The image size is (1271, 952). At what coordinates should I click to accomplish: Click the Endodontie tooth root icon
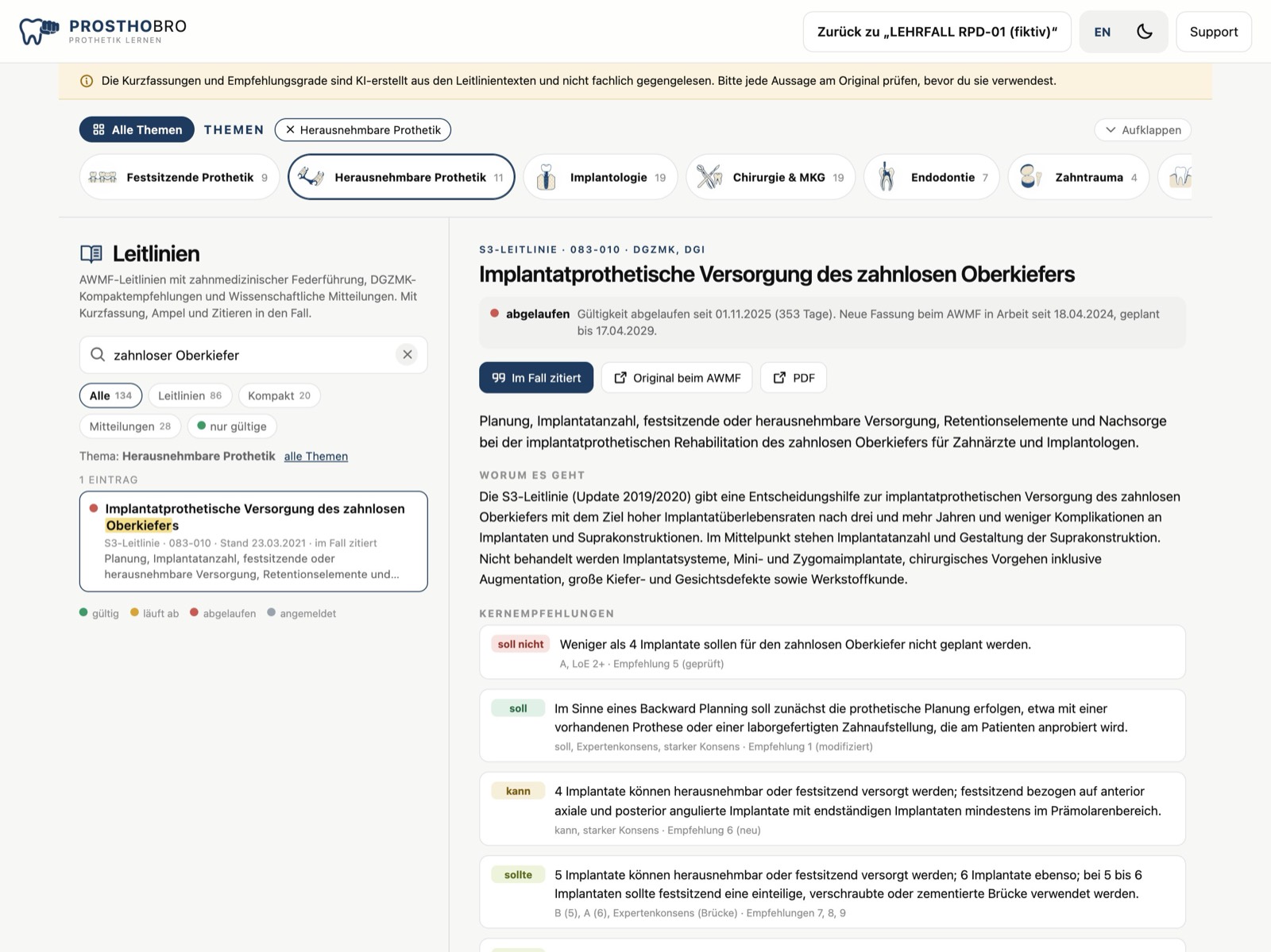[887, 177]
